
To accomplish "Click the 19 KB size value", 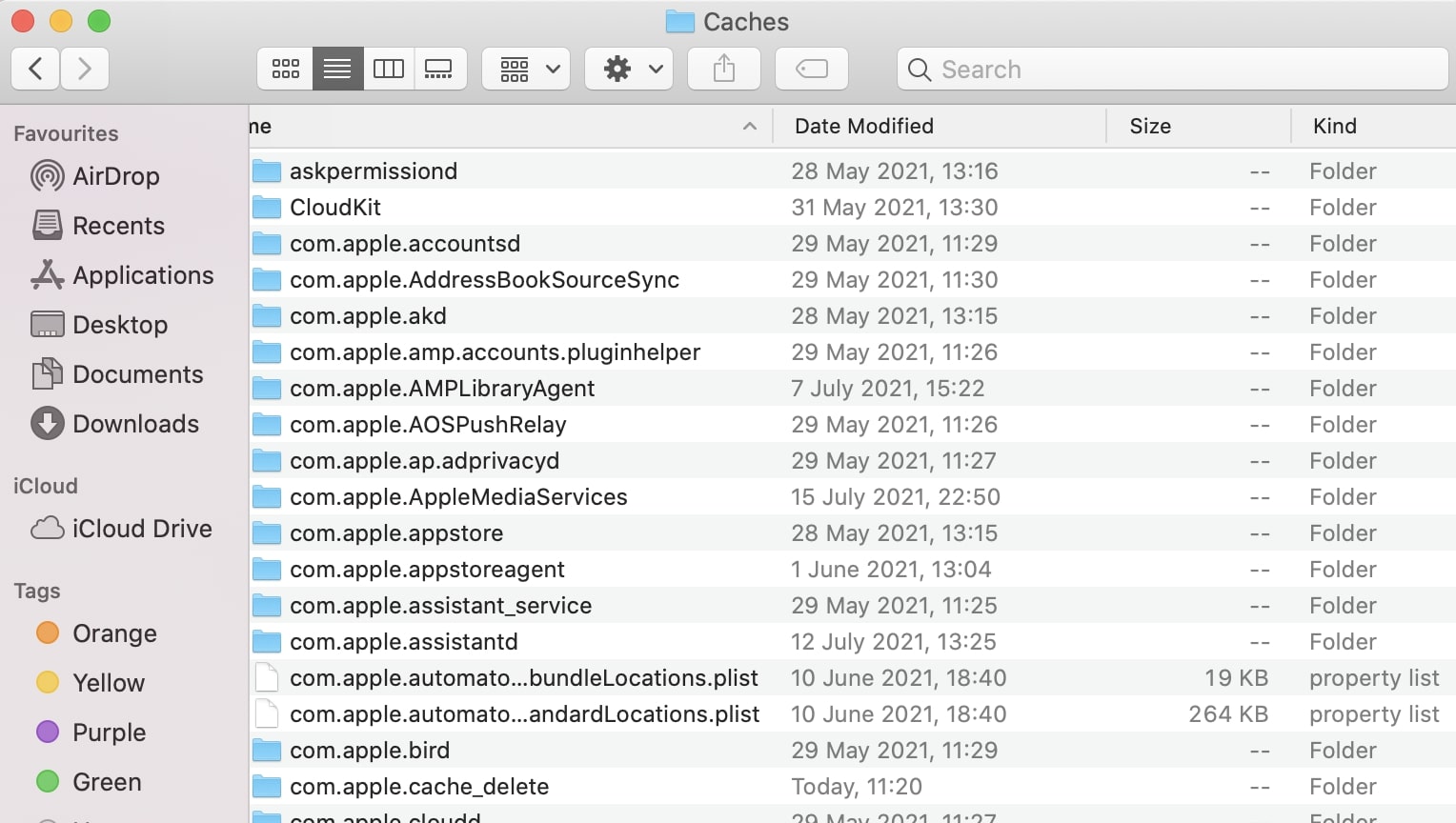I will coord(1236,678).
